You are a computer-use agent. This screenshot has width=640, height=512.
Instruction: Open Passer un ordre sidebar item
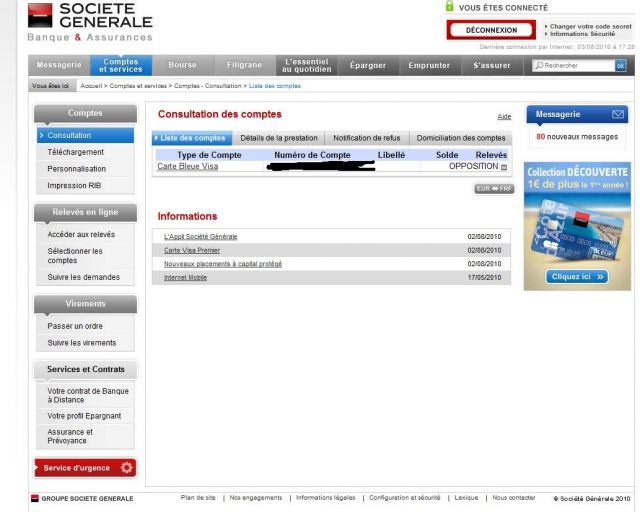coord(85,326)
